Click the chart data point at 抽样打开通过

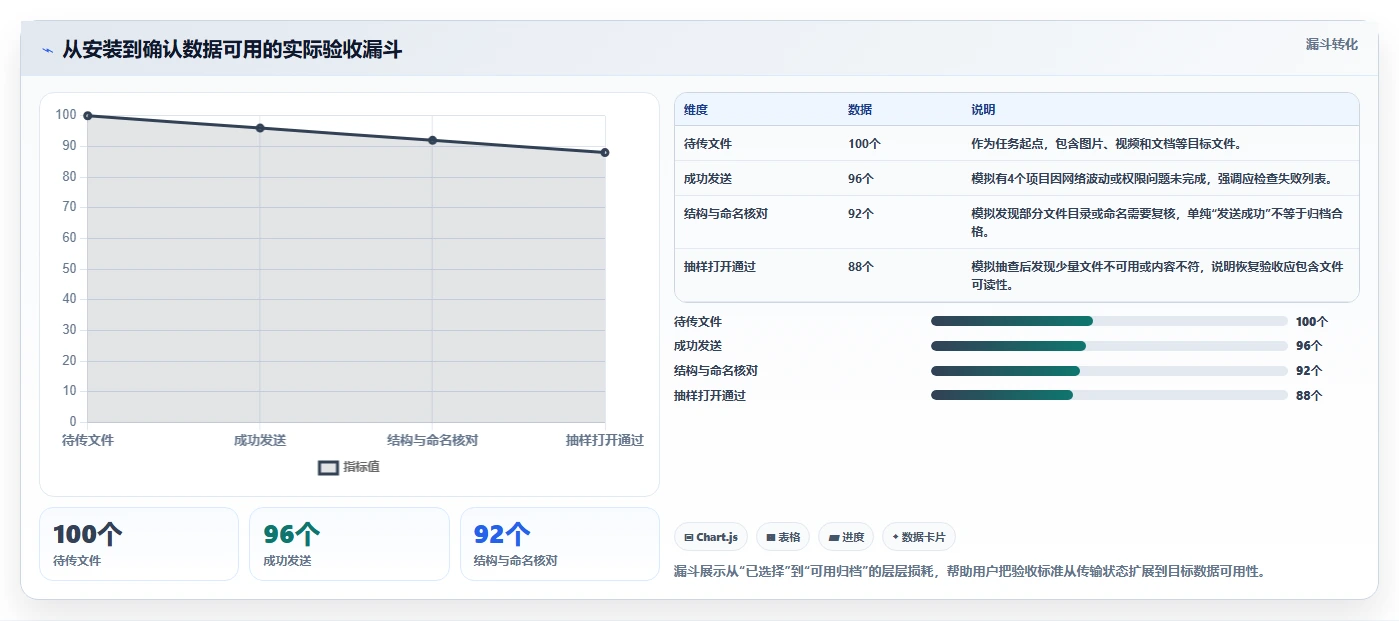[x=605, y=152]
